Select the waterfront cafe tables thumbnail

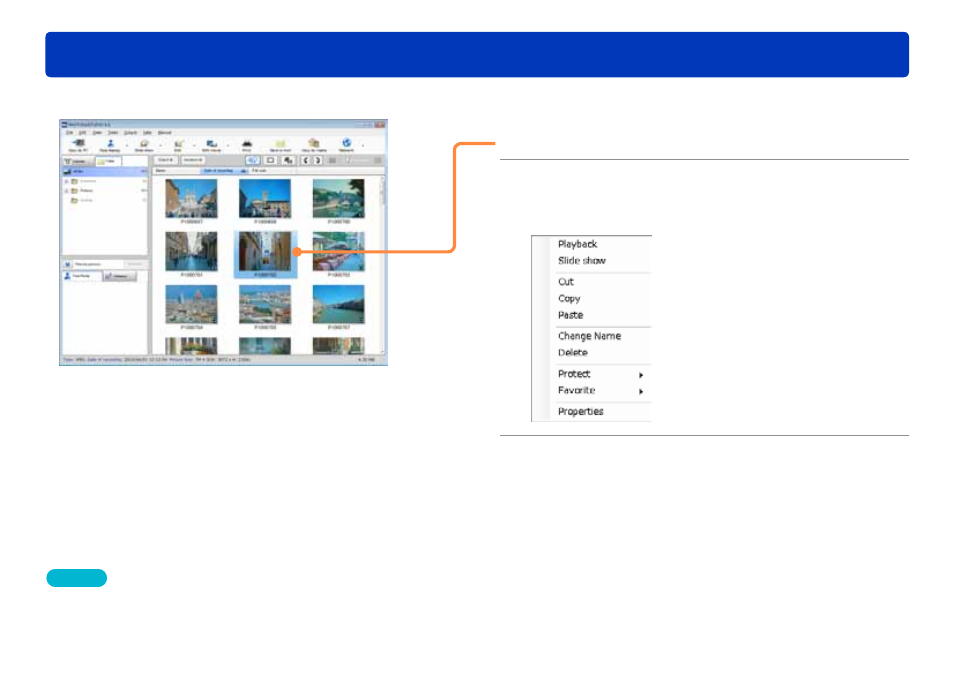[338, 251]
